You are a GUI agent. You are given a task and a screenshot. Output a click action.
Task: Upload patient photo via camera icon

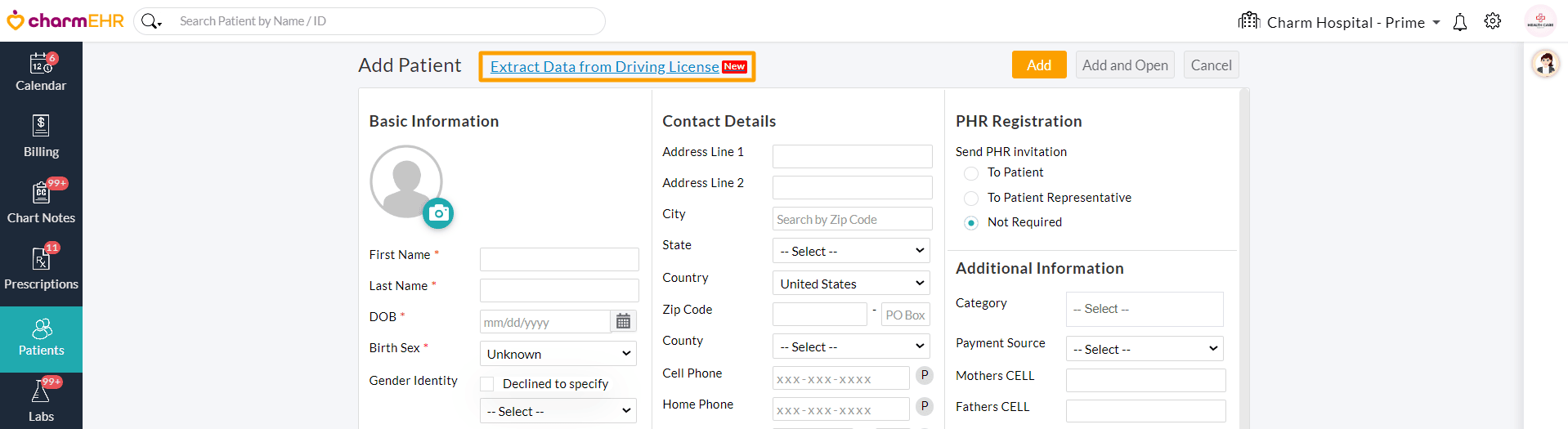point(438,213)
